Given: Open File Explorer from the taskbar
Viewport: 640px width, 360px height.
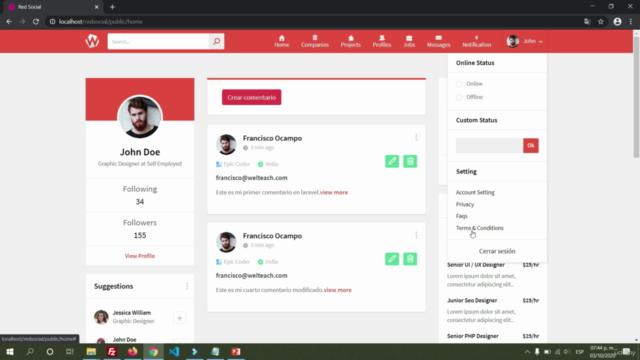Looking at the screenshot, I should [91, 351].
